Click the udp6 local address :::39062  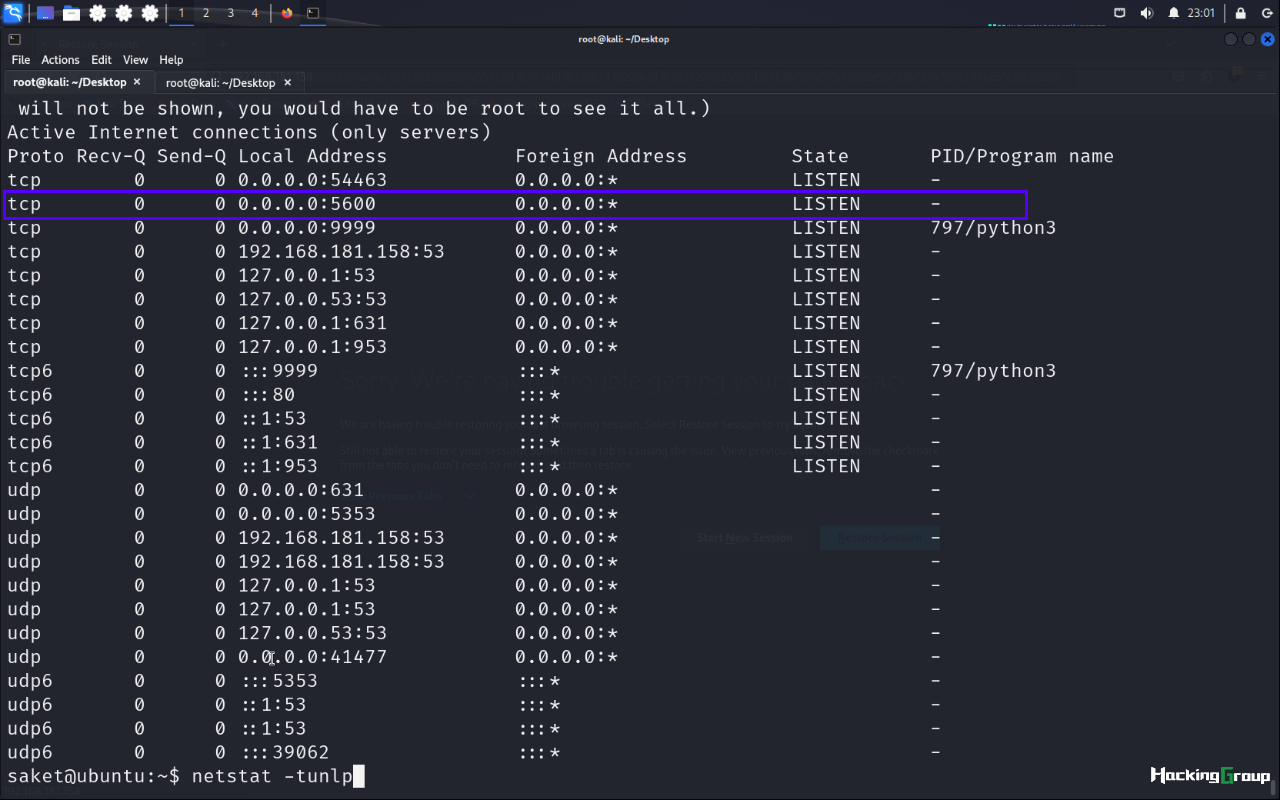pyautogui.click(x=285, y=752)
